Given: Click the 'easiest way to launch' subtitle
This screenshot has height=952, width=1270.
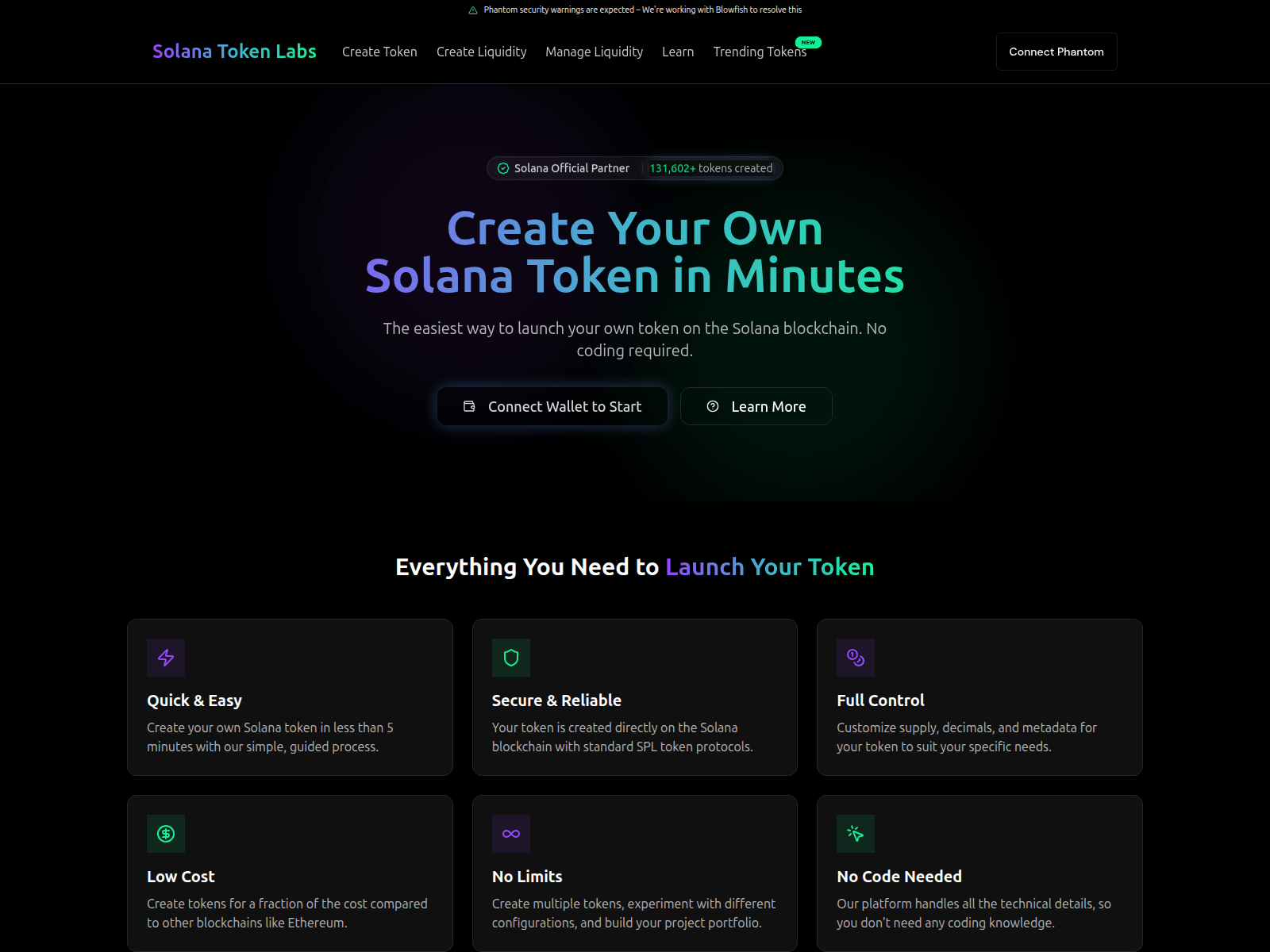Looking at the screenshot, I should [635, 340].
